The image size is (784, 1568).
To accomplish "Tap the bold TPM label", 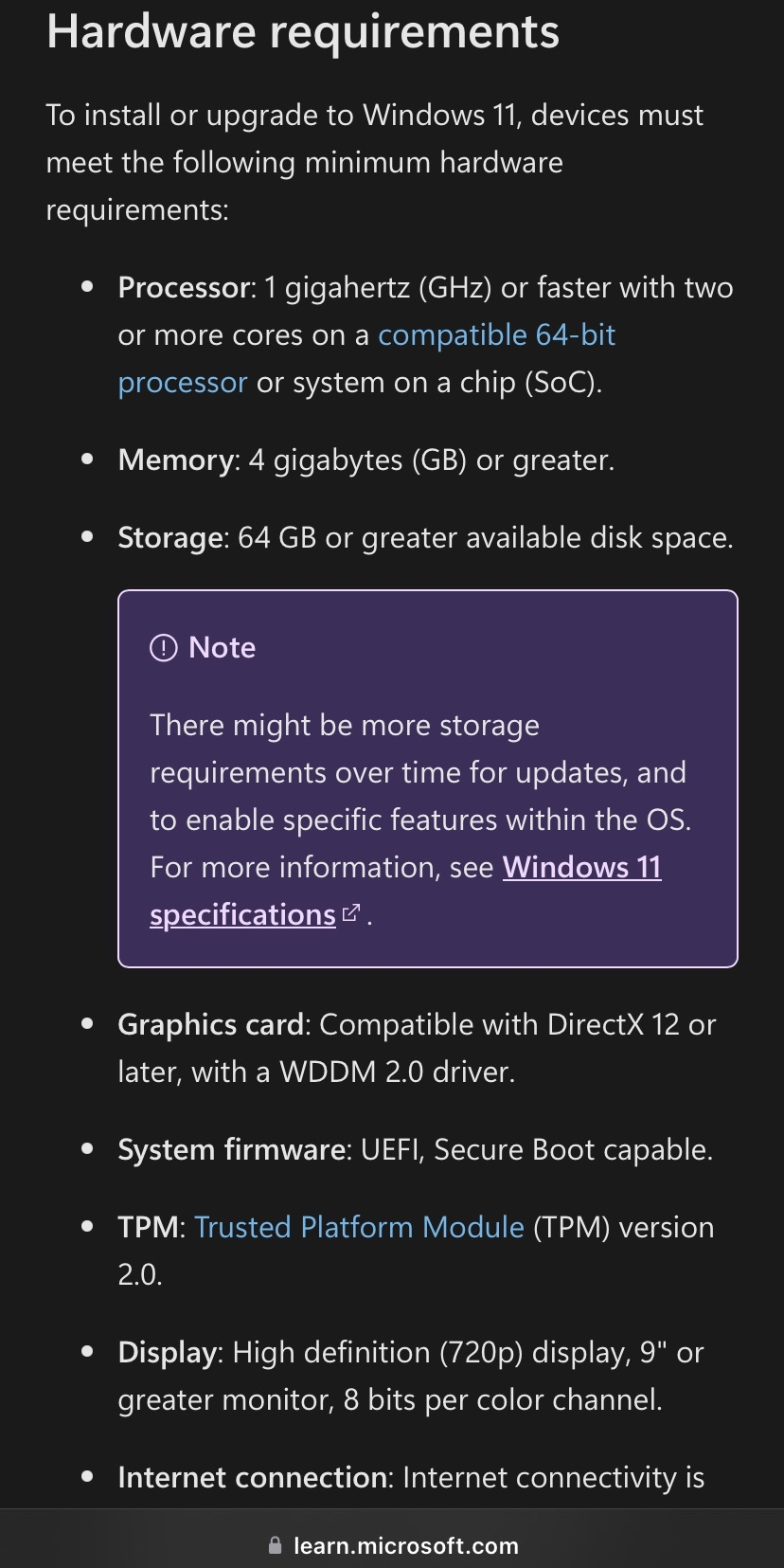I will pos(148,1228).
